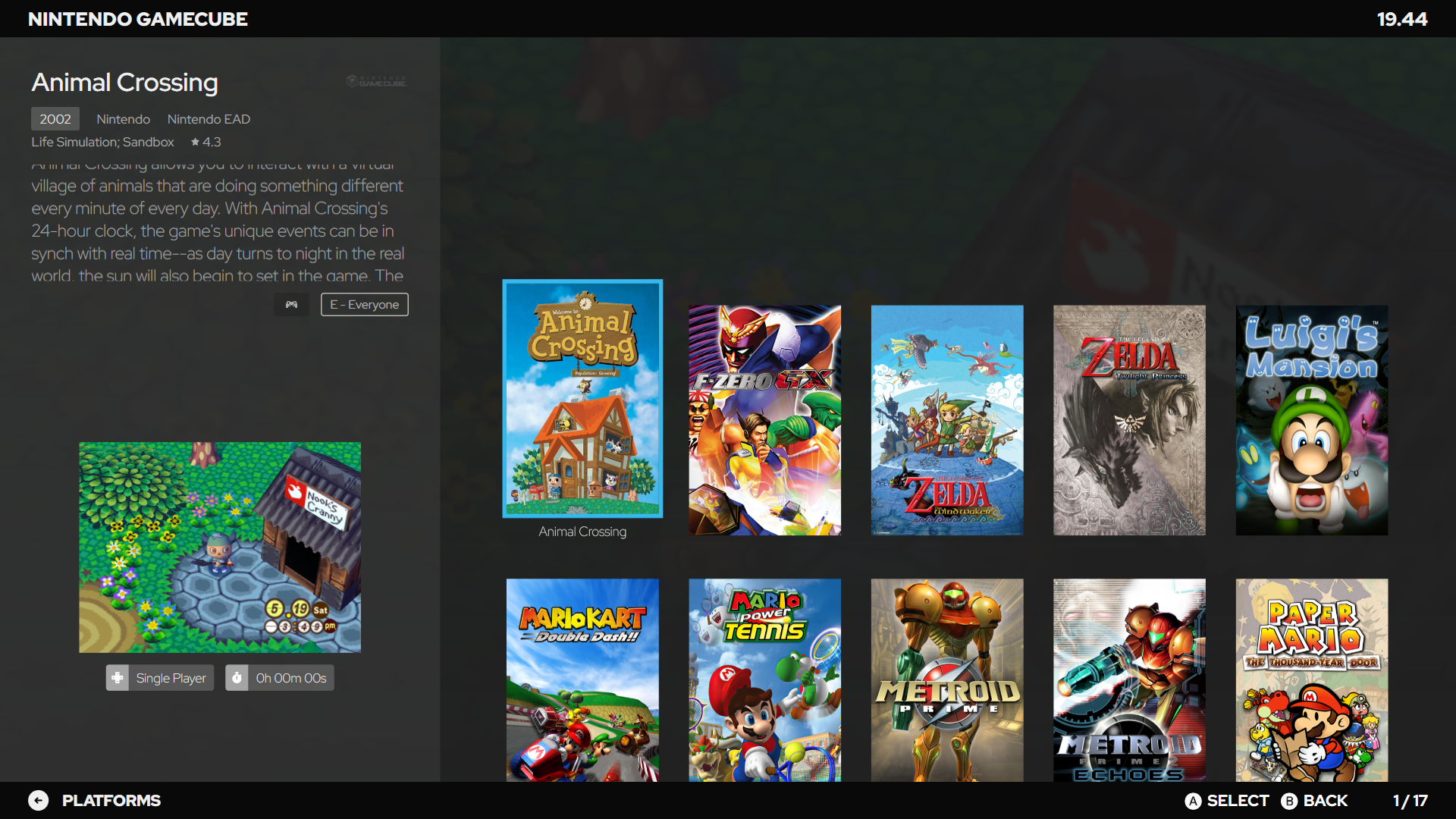
Task: Click the play time stopwatch icon
Action: pos(237,678)
